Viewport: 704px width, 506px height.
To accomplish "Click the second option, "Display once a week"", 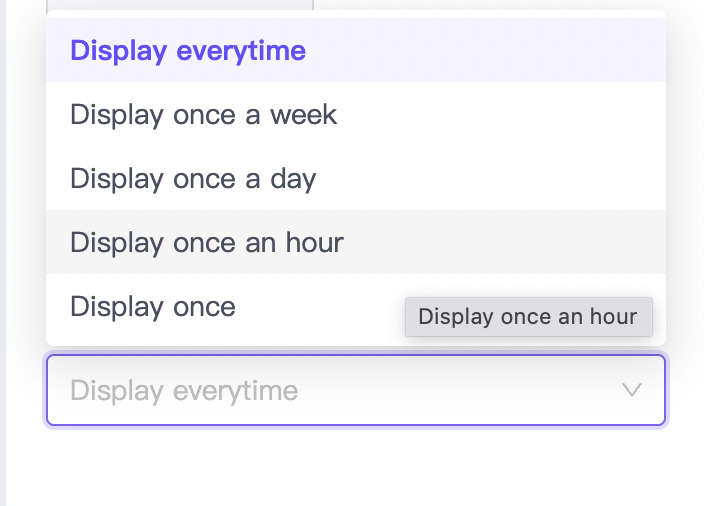I will 204,115.
